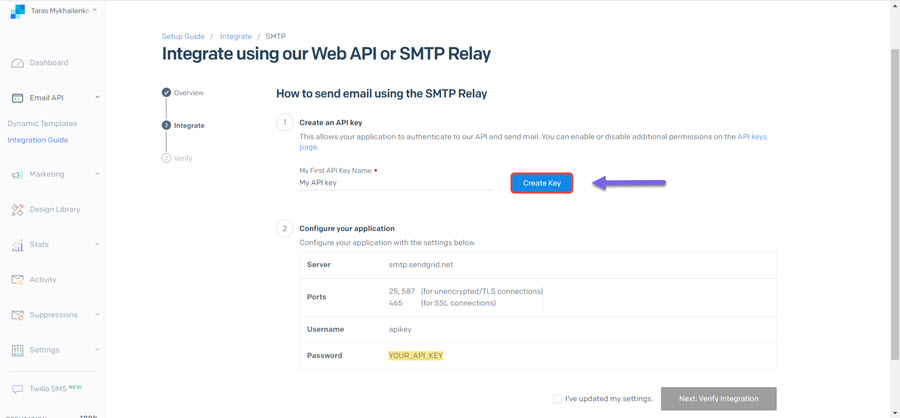The height and width of the screenshot is (418, 900).
Task: Select the smtp.sendgrid.net server value
Action: tap(421, 265)
